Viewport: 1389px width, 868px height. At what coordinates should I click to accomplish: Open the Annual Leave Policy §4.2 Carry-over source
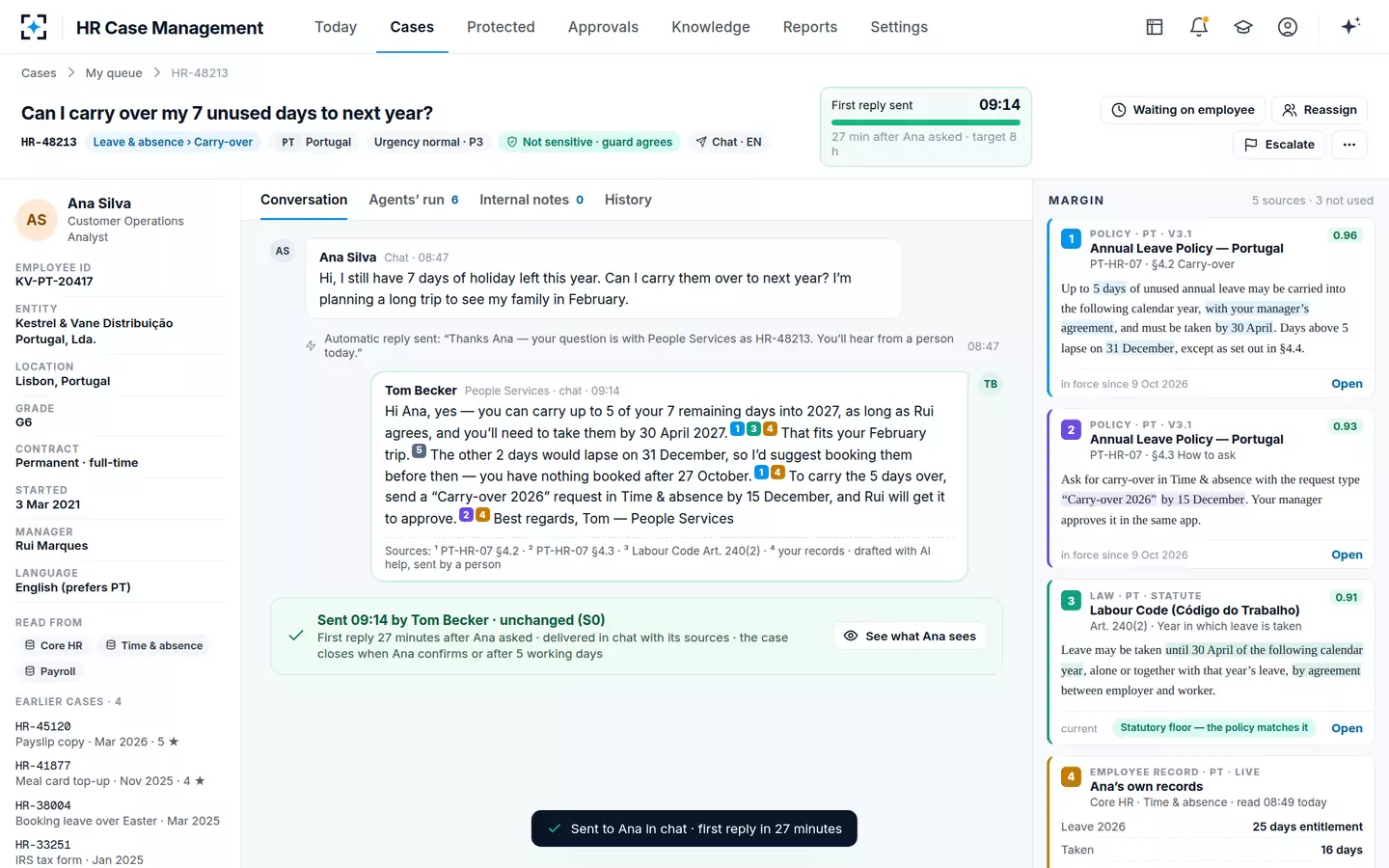pyautogui.click(x=1347, y=384)
